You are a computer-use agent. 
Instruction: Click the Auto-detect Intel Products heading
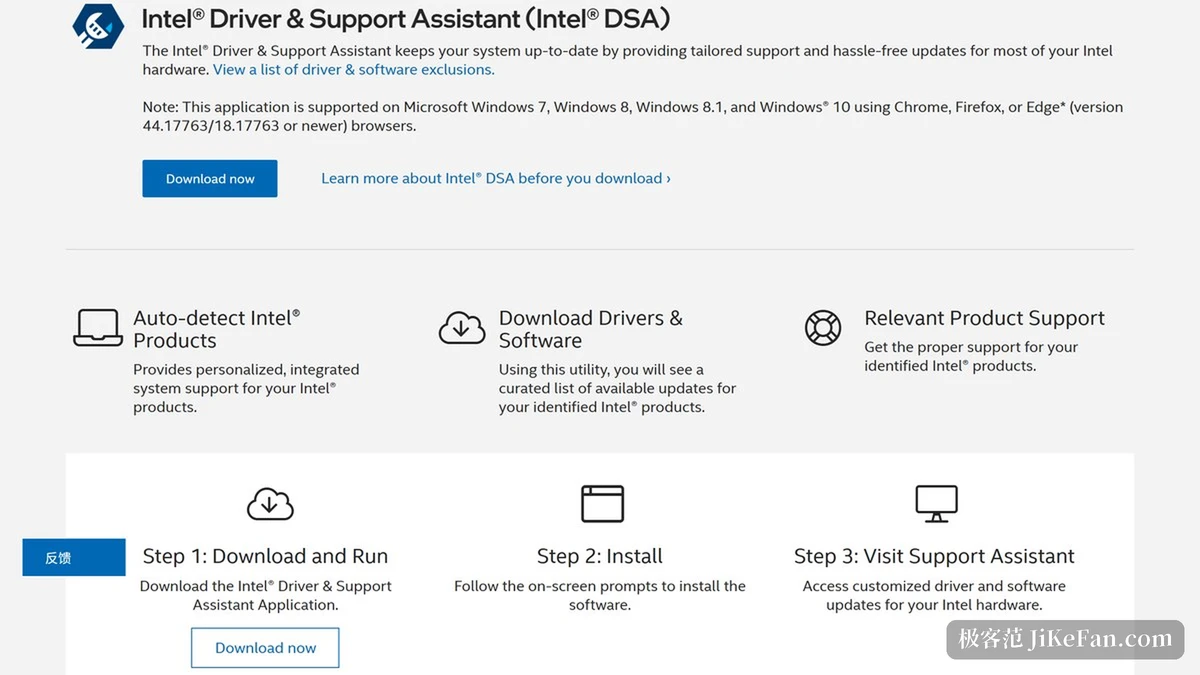click(217, 329)
